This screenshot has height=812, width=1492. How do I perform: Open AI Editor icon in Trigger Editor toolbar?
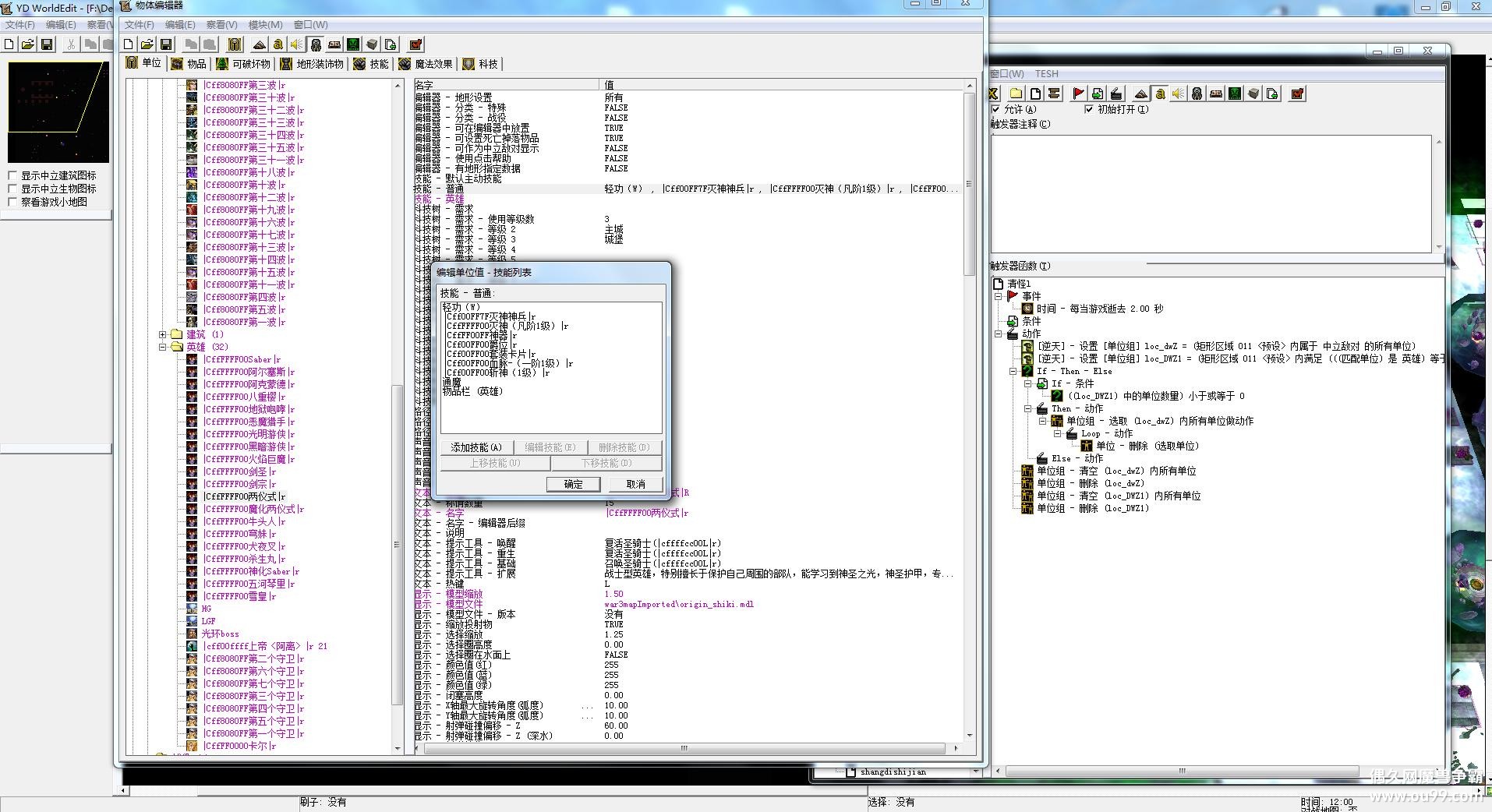(x=1235, y=94)
